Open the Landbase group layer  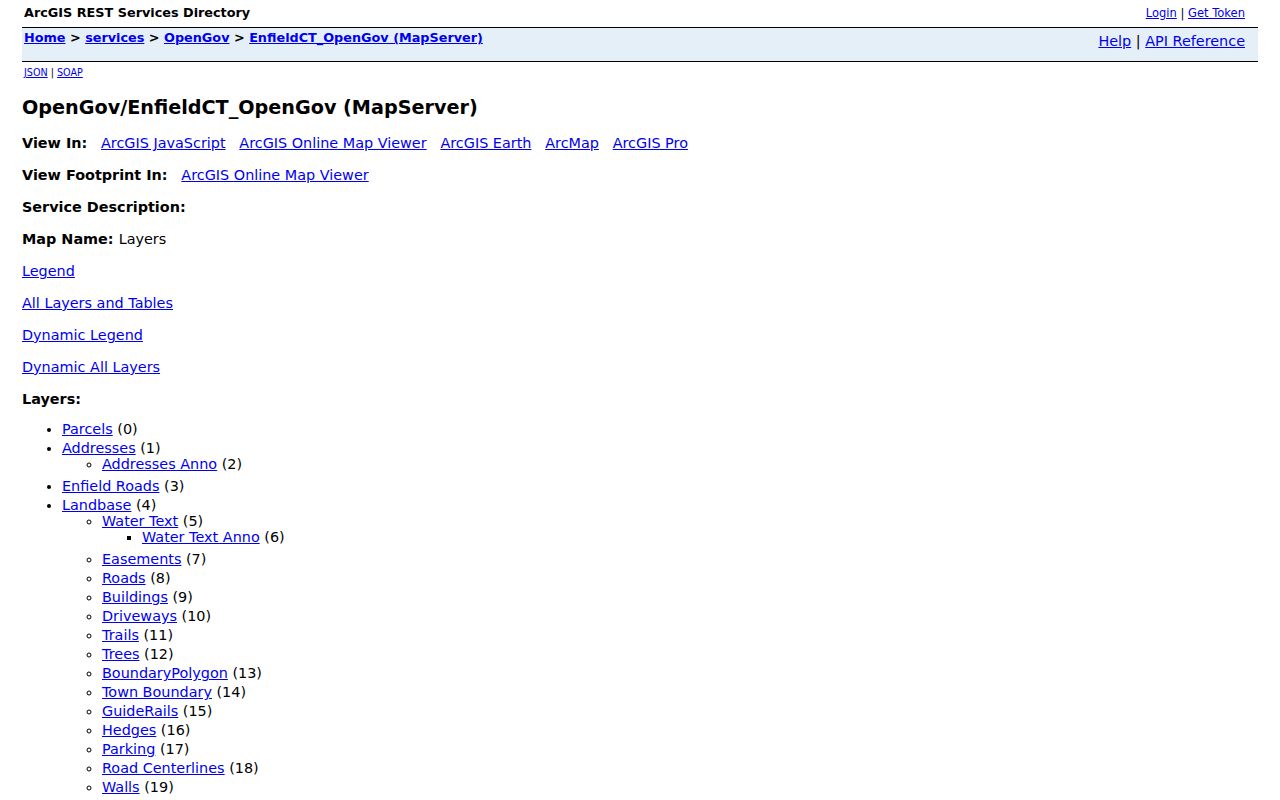click(x=96, y=505)
